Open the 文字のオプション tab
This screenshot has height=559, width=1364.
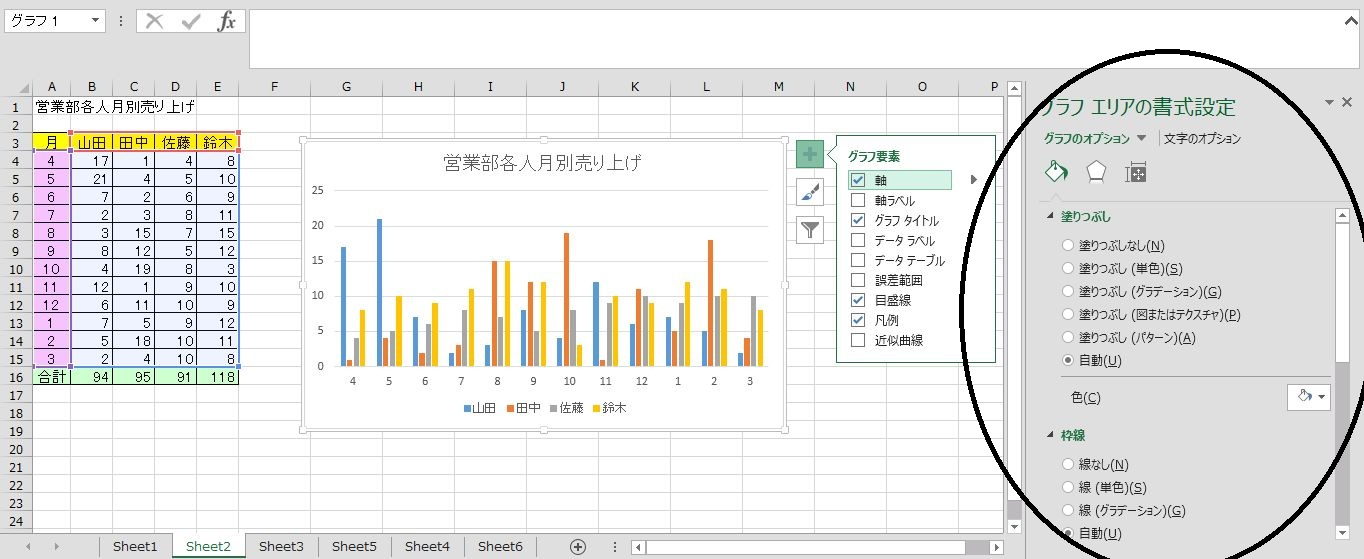(1202, 139)
